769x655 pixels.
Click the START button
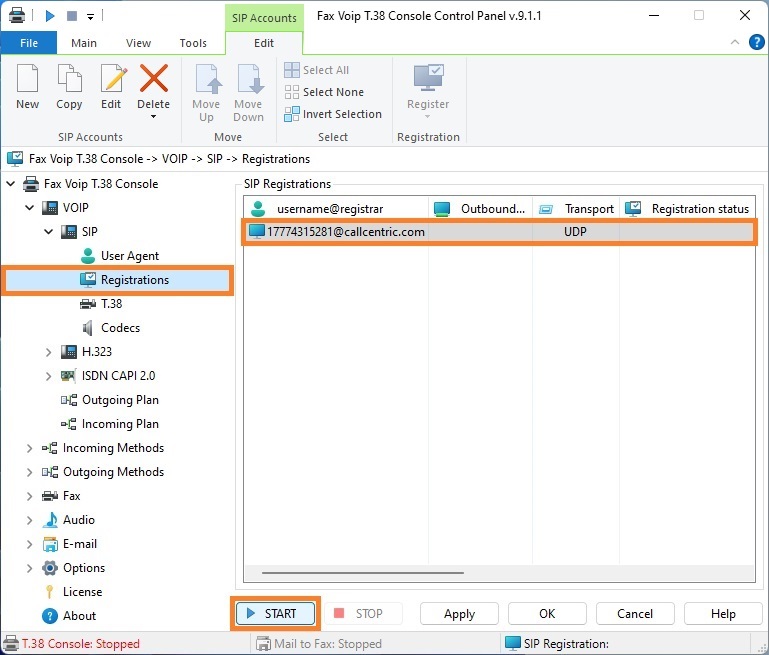point(275,614)
